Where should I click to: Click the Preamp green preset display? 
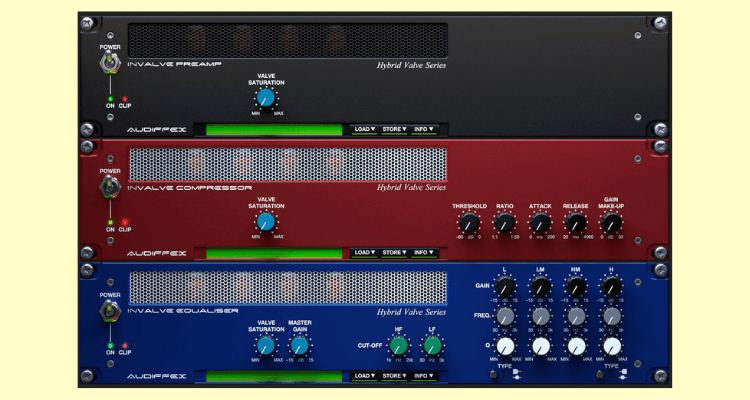point(274,130)
